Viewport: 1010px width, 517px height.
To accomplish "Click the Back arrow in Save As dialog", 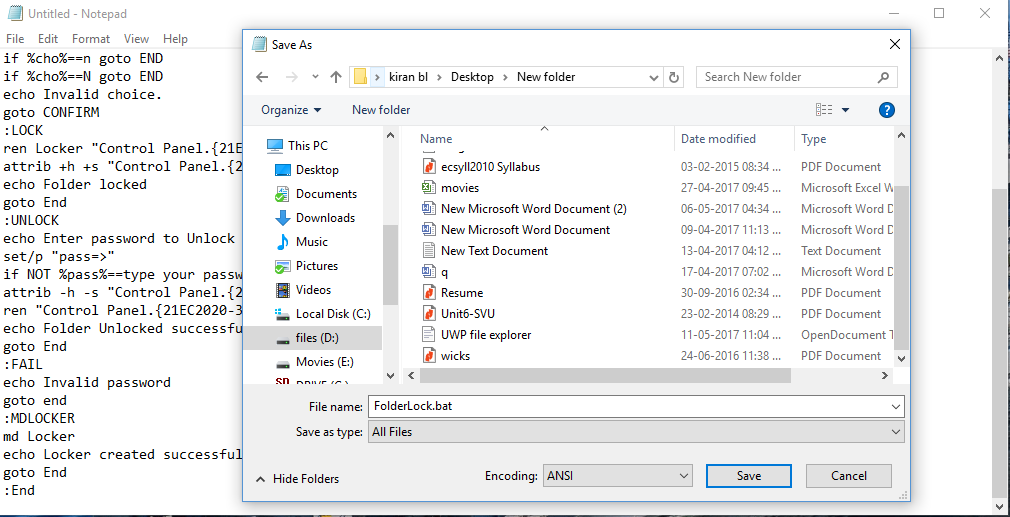I will [x=262, y=77].
